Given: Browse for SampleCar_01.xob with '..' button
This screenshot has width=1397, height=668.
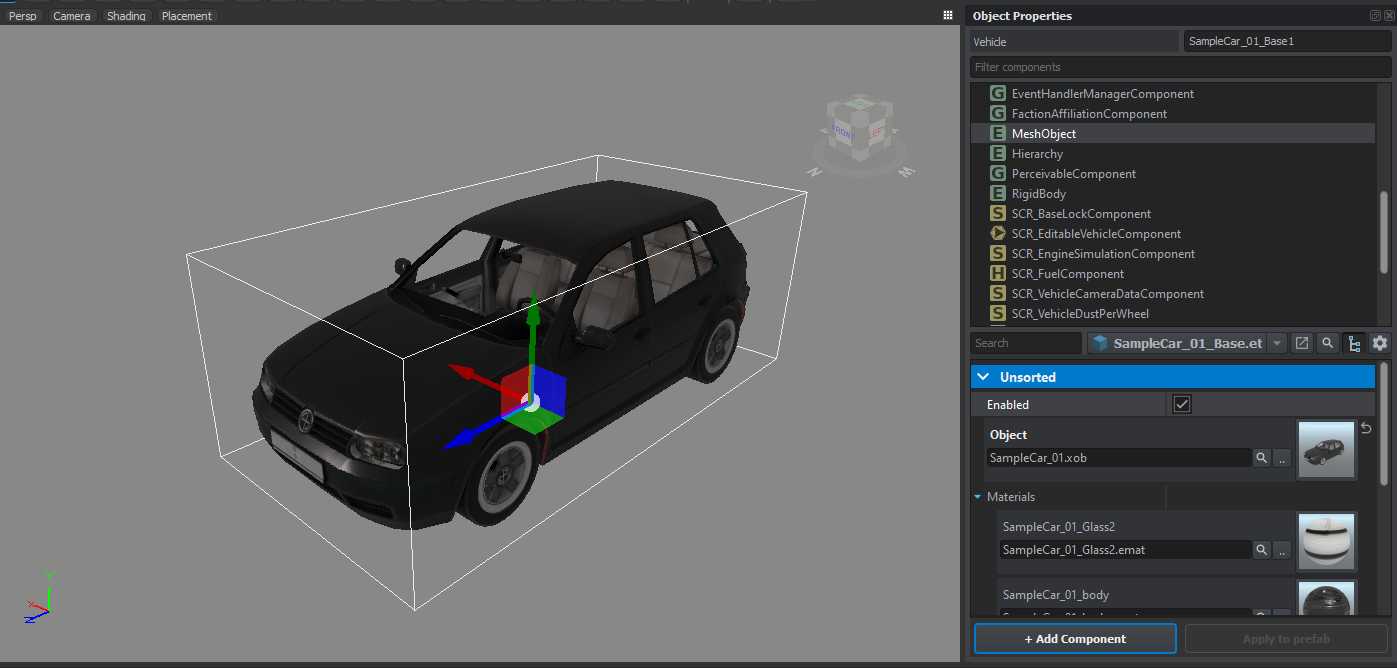Looking at the screenshot, I should pos(1282,458).
